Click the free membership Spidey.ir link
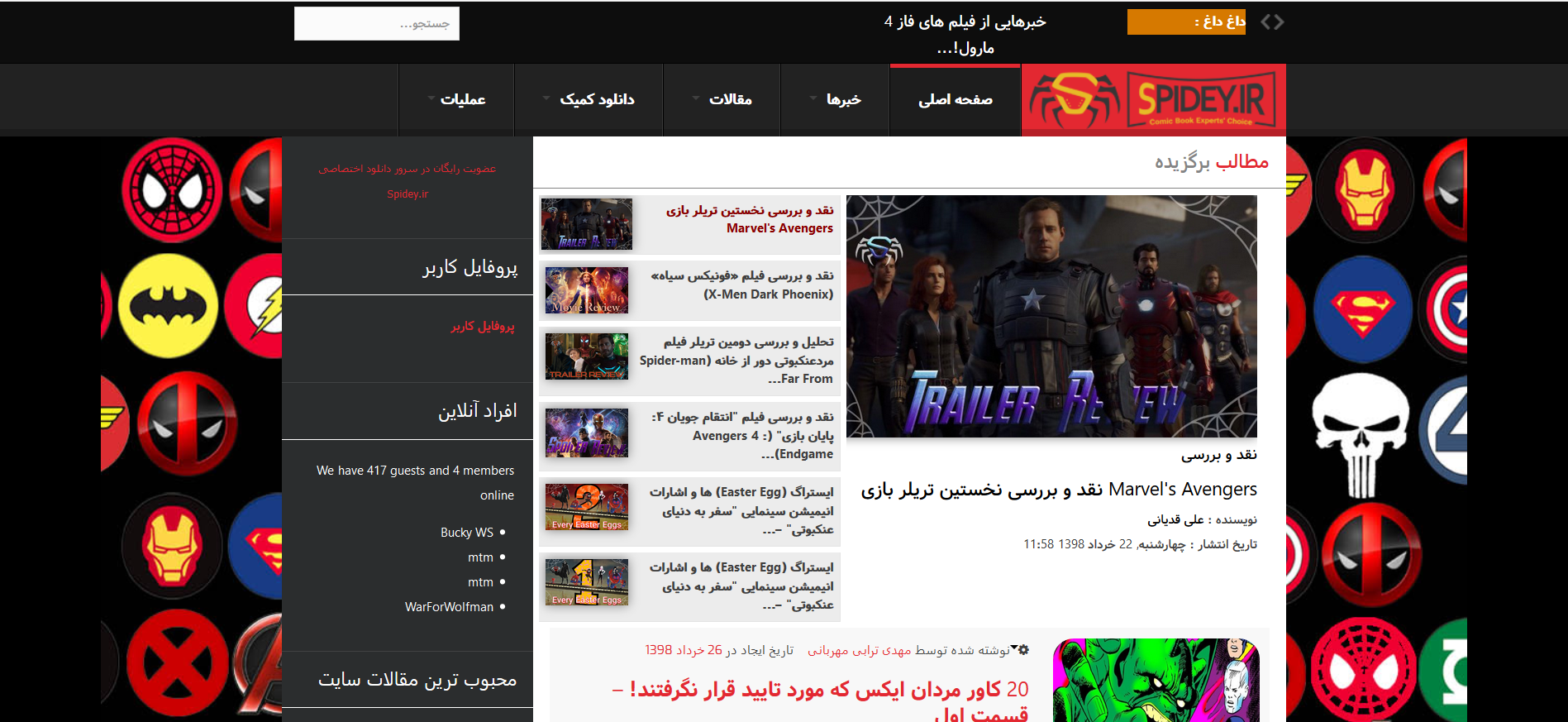The height and width of the screenshot is (722, 1568). coord(407,181)
